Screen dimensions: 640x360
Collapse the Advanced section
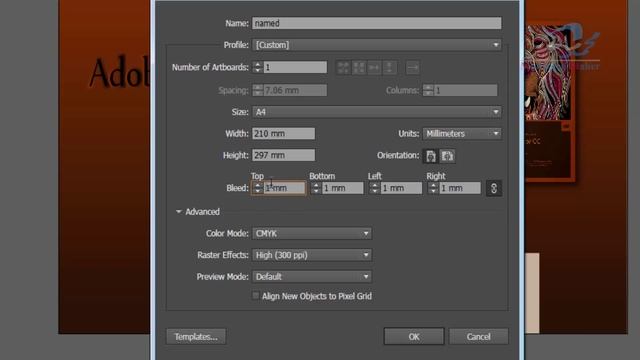tap(179, 211)
